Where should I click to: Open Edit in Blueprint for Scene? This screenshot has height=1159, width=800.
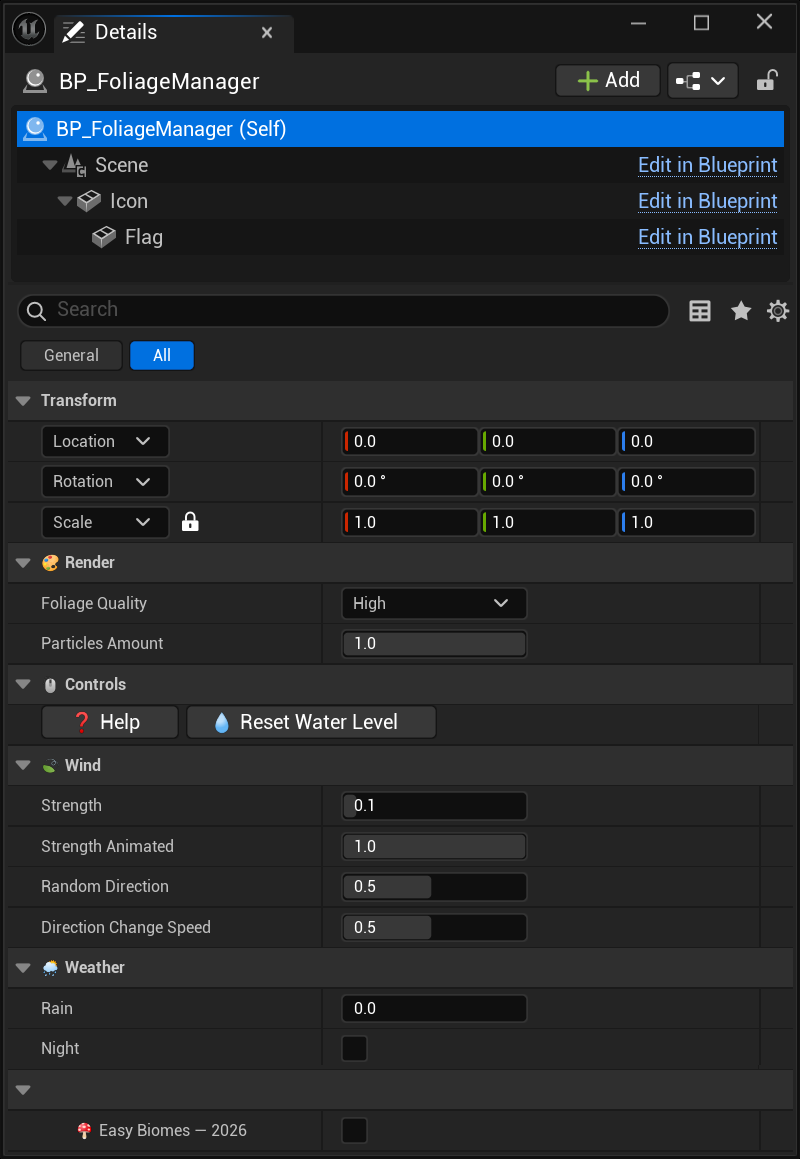click(x=708, y=165)
